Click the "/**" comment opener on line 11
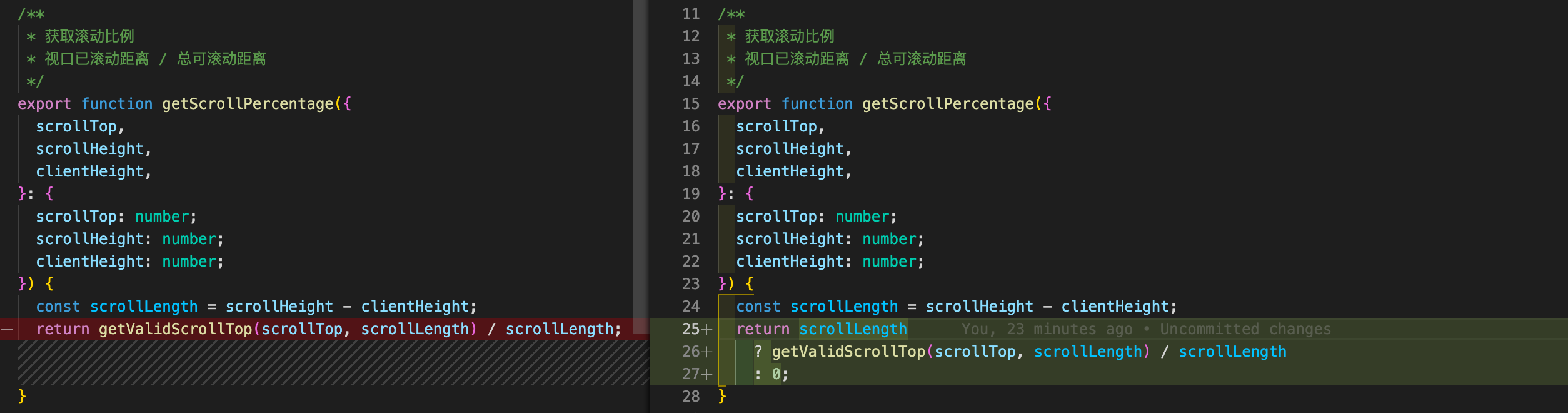Image resolution: width=1568 pixels, height=413 pixels. pos(731,14)
